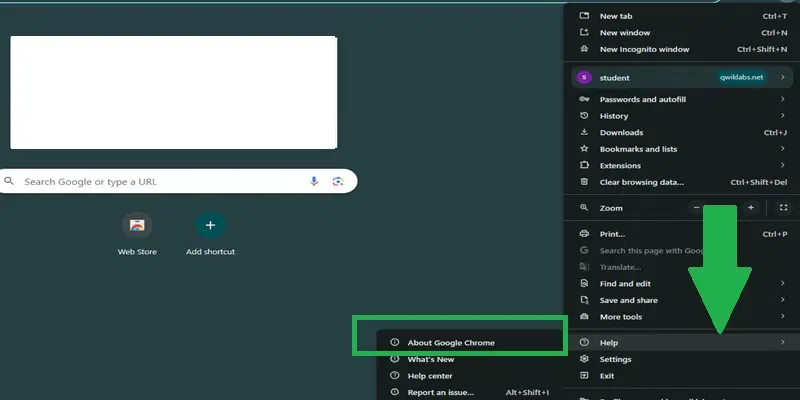The width and height of the screenshot is (800, 400).
Task: Click the Downloads arrow icon
Action: point(584,132)
